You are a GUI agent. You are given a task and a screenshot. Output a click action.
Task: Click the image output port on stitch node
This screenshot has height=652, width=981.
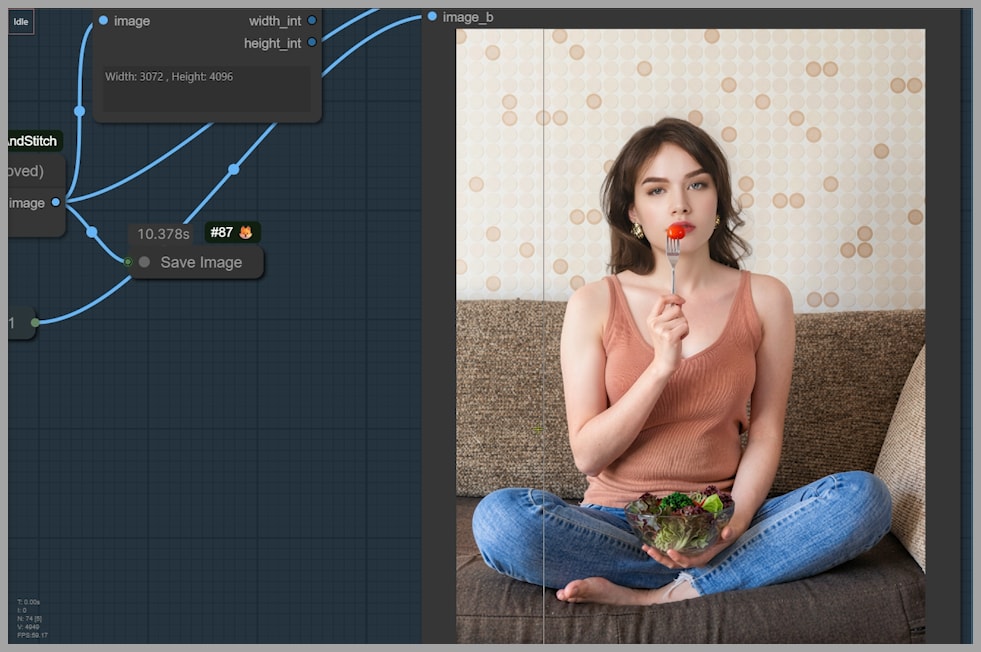point(56,202)
